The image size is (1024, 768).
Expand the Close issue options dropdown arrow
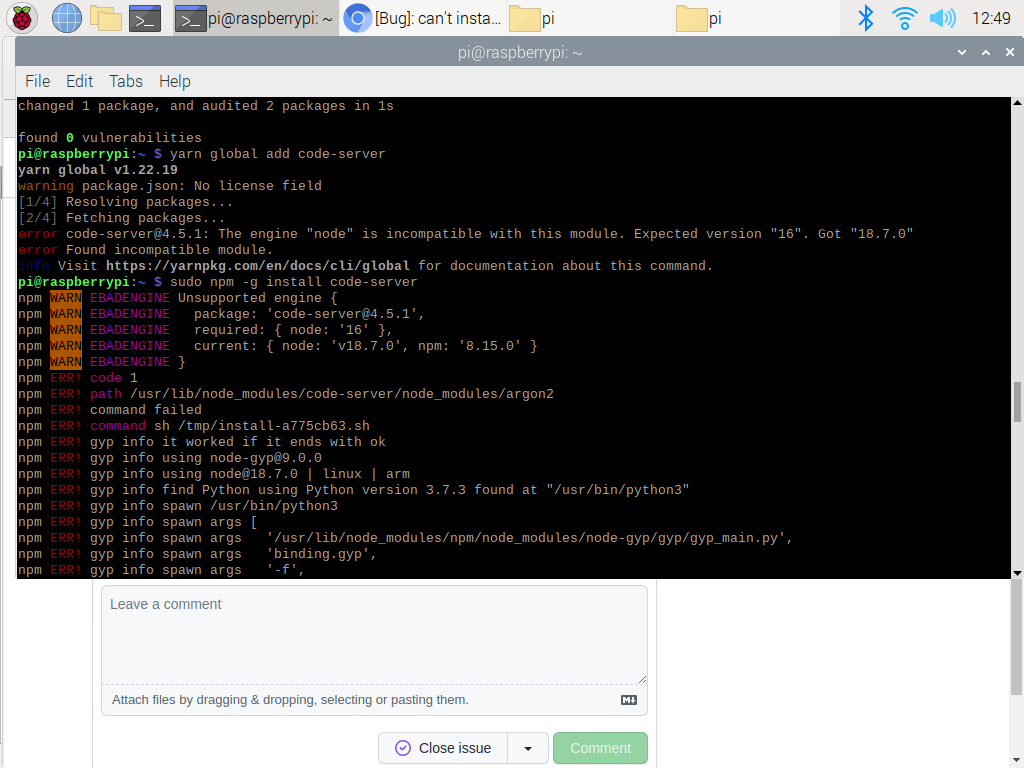(528, 748)
